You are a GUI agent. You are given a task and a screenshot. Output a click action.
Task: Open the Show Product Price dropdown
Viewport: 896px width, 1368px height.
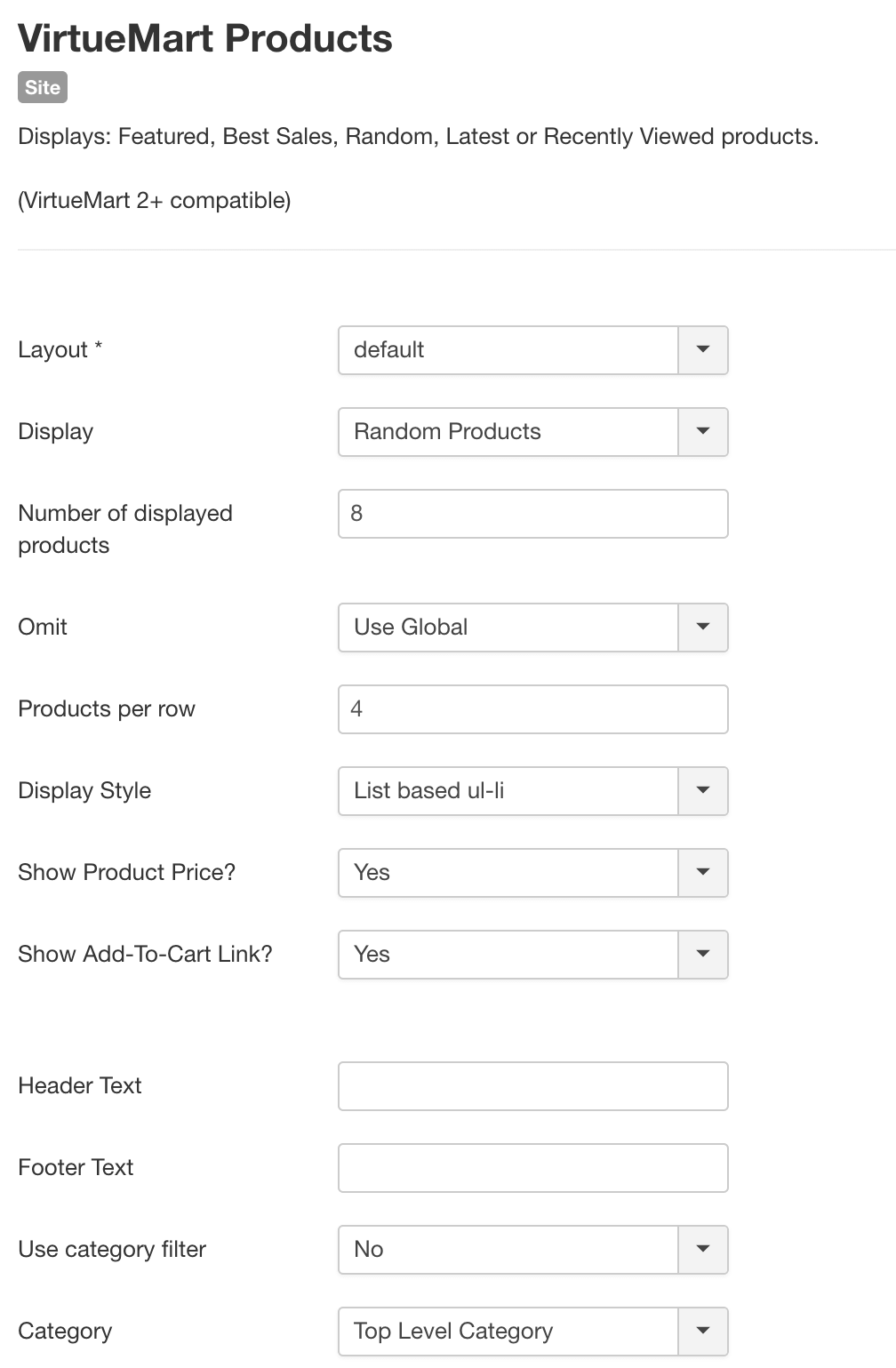click(x=533, y=873)
